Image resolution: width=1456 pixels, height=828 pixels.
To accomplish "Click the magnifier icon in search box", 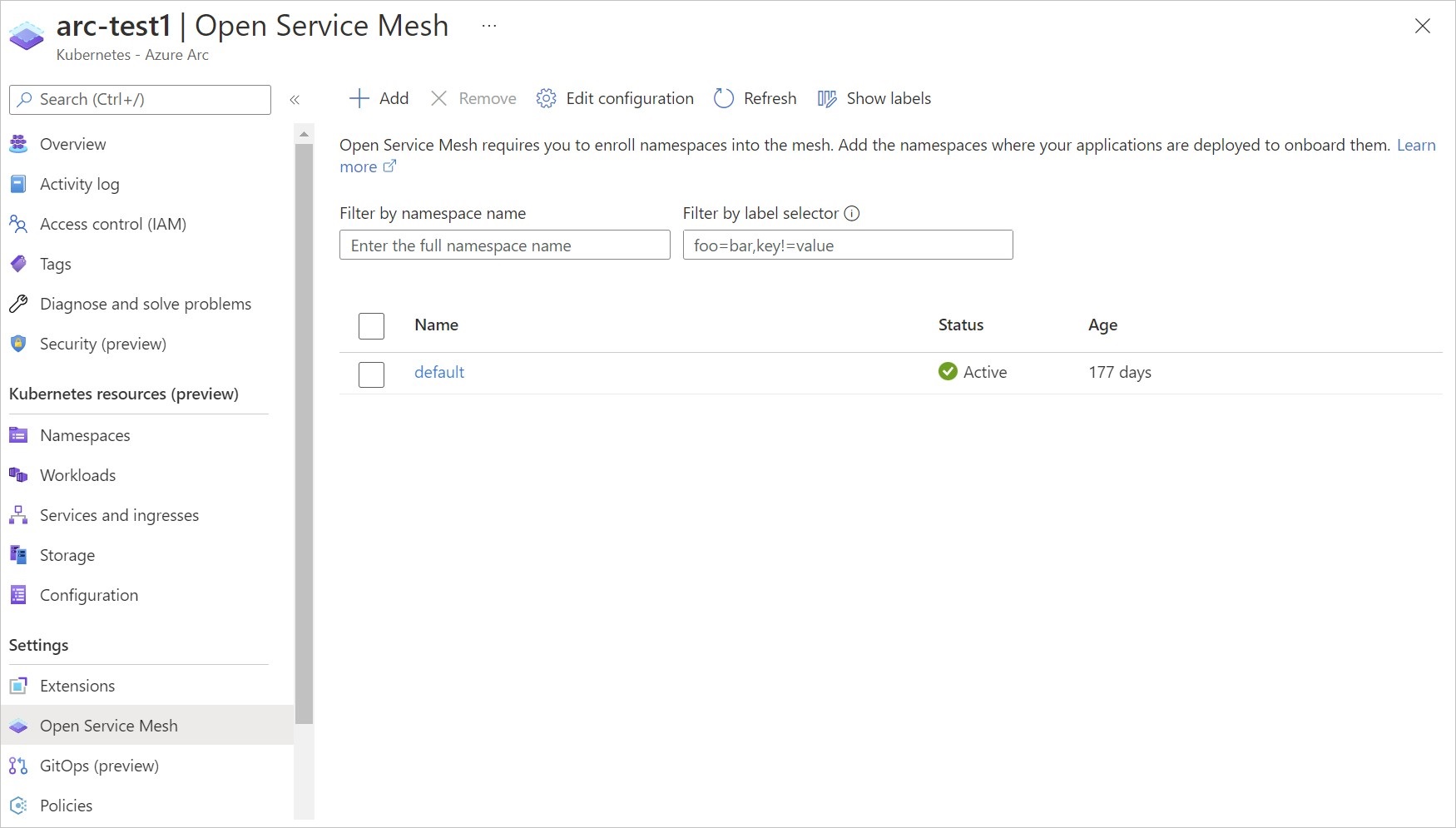I will tap(25, 99).
